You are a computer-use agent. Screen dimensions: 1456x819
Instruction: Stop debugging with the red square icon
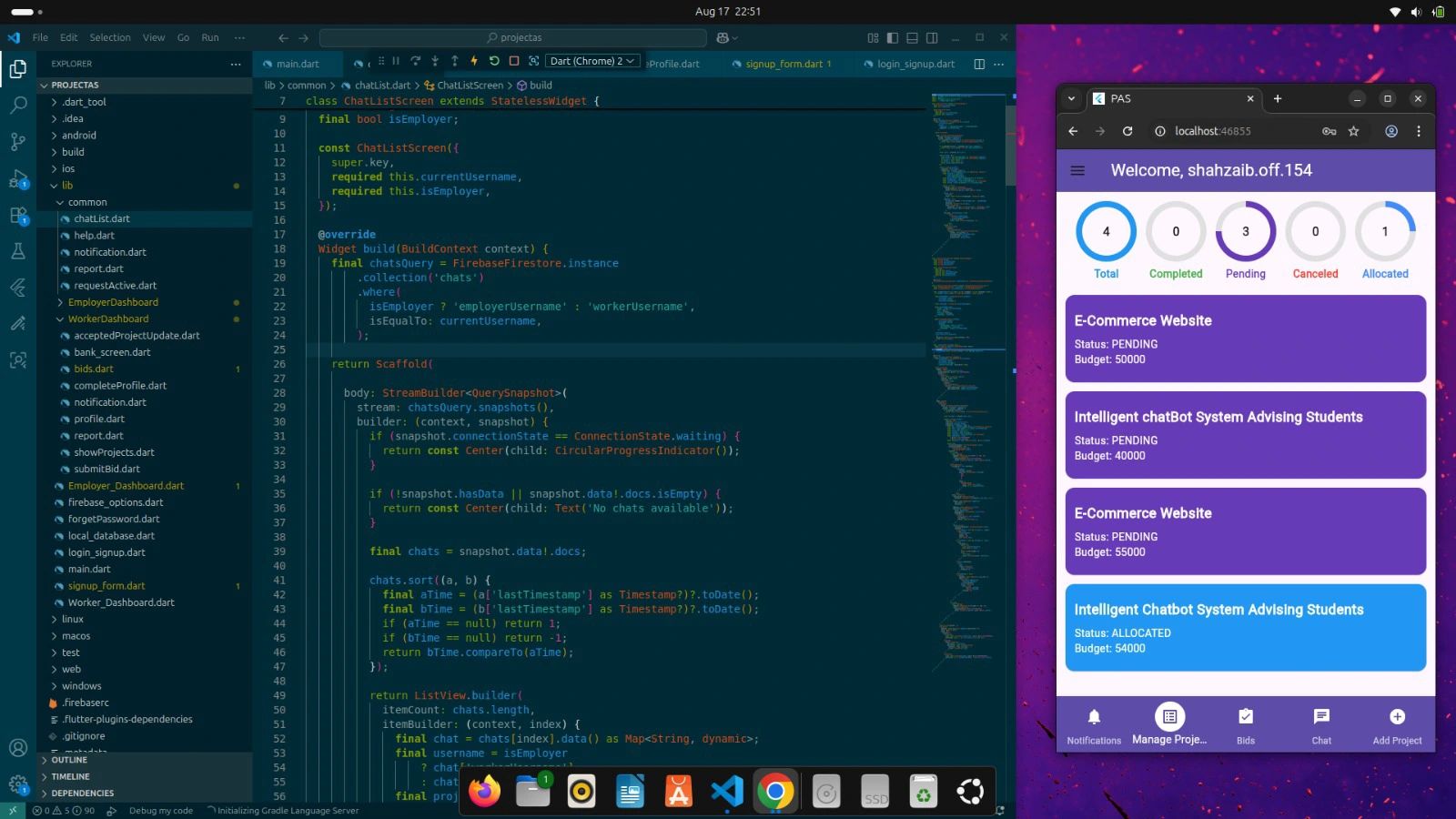(x=512, y=60)
